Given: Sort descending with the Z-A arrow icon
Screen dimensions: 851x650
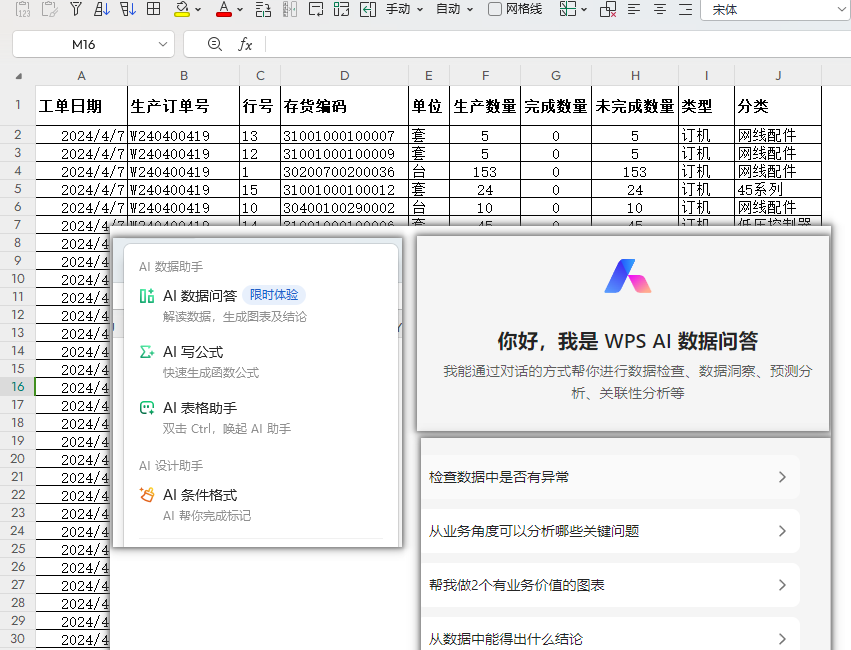Looking at the screenshot, I should click(x=128, y=9).
